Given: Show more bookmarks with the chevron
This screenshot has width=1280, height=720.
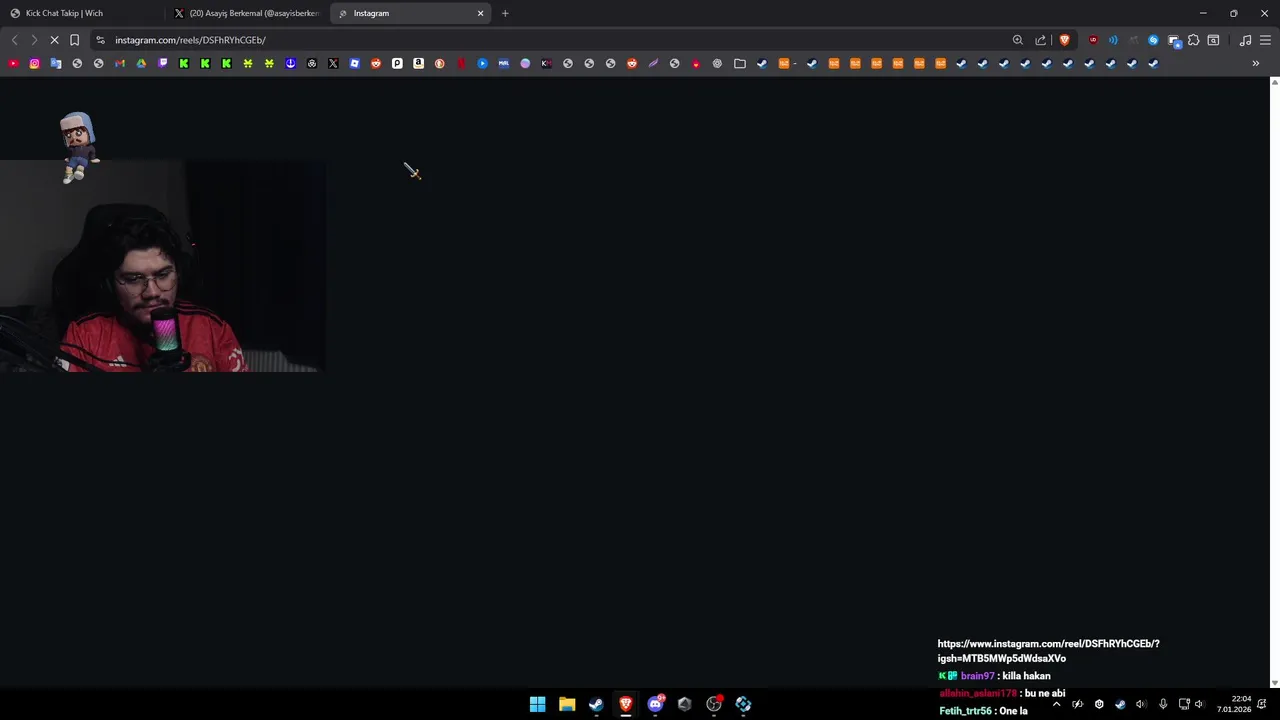Looking at the screenshot, I should 1256,63.
